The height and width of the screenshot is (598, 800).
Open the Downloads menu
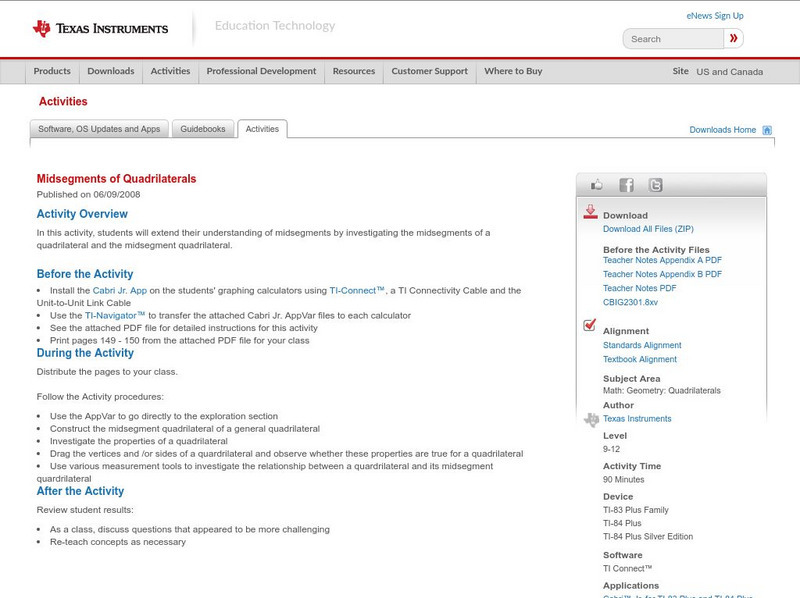point(111,71)
